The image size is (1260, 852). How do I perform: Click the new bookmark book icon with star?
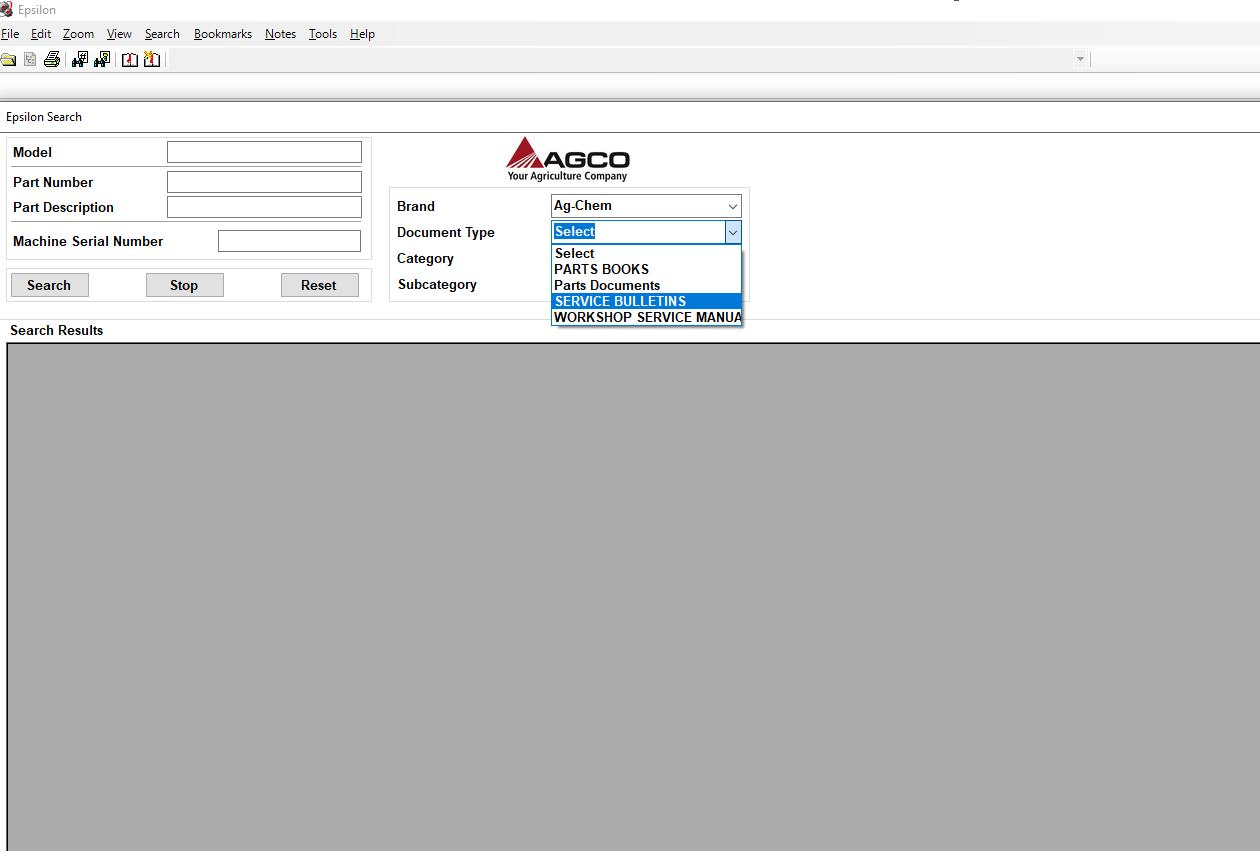[152, 60]
